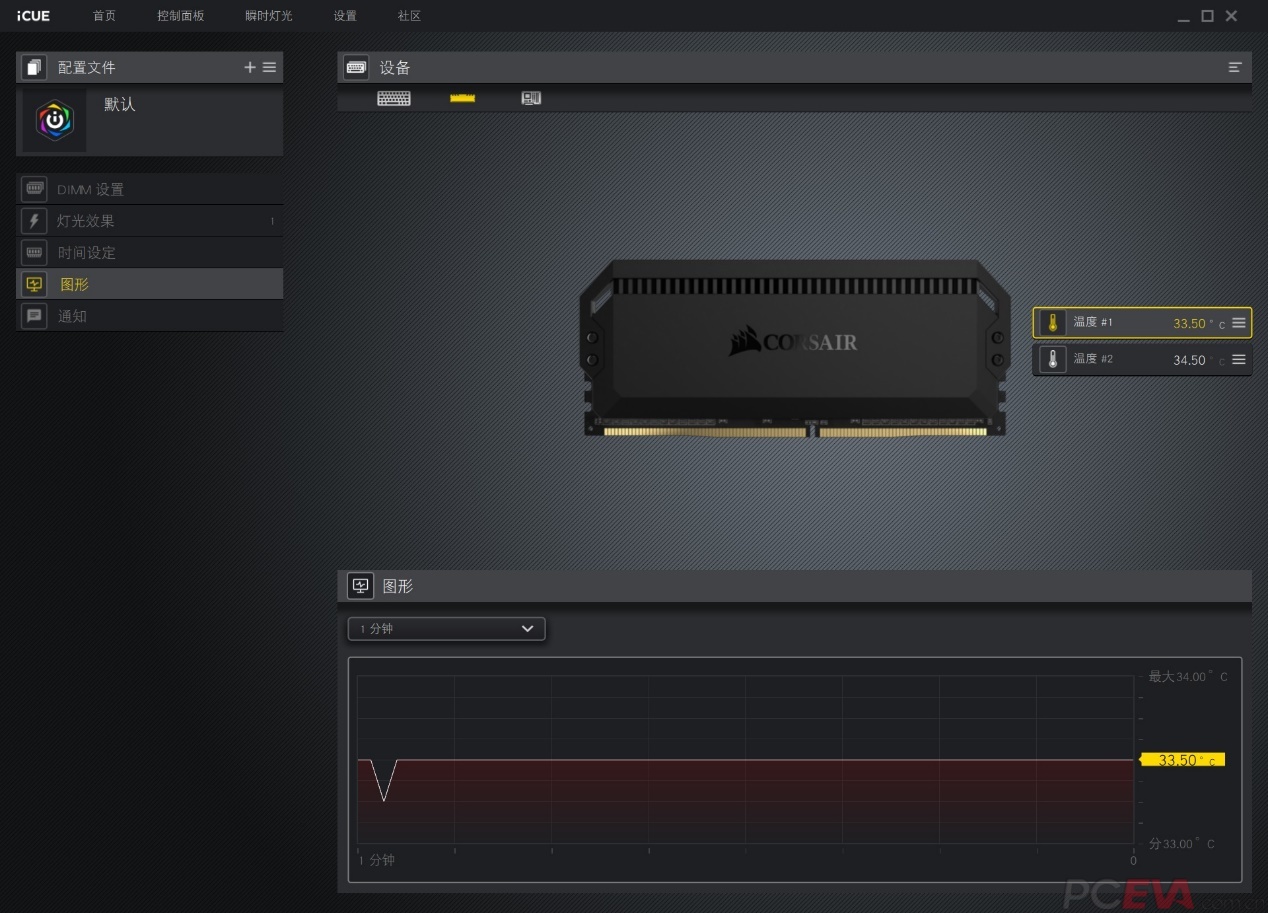The height and width of the screenshot is (913, 1268).
Task: Open the profile list menu next to plus
Action: [x=269, y=67]
